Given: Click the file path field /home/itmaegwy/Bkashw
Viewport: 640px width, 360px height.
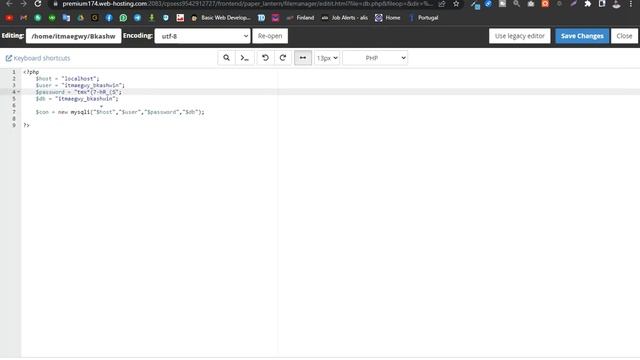Looking at the screenshot, I should pos(73,36).
